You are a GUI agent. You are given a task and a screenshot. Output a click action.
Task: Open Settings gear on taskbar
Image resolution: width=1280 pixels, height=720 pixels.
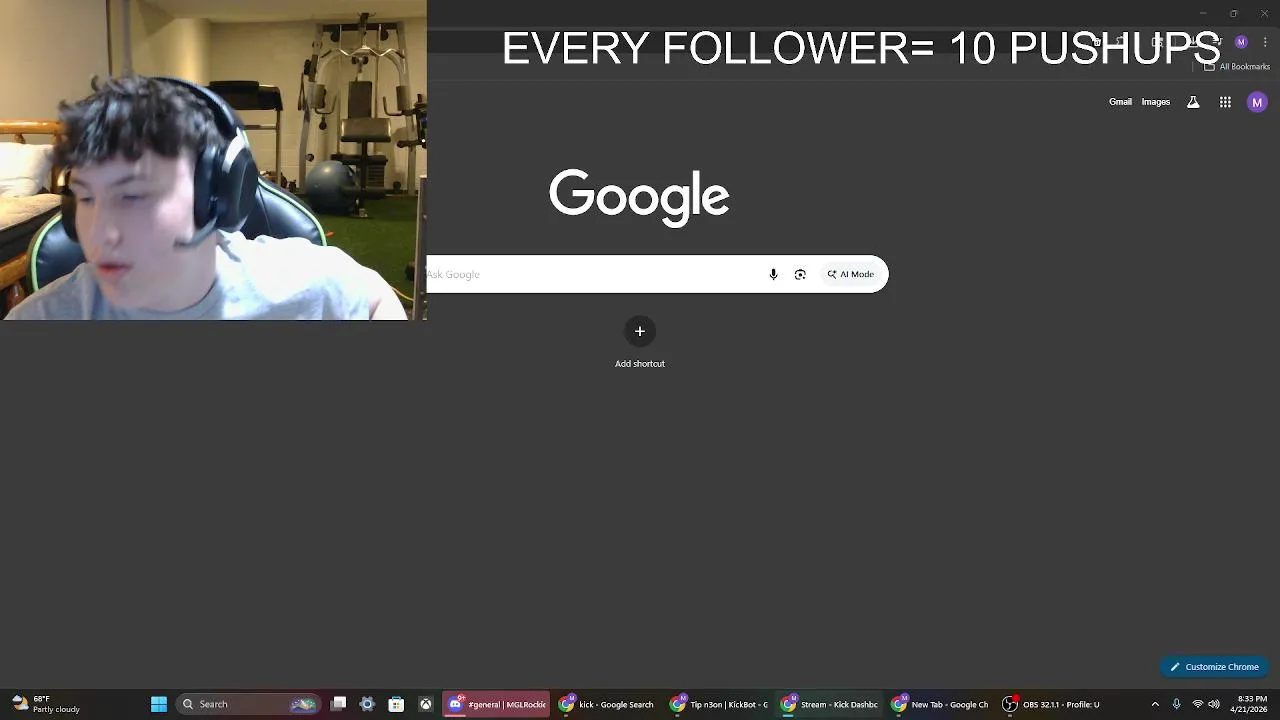pyautogui.click(x=367, y=704)
